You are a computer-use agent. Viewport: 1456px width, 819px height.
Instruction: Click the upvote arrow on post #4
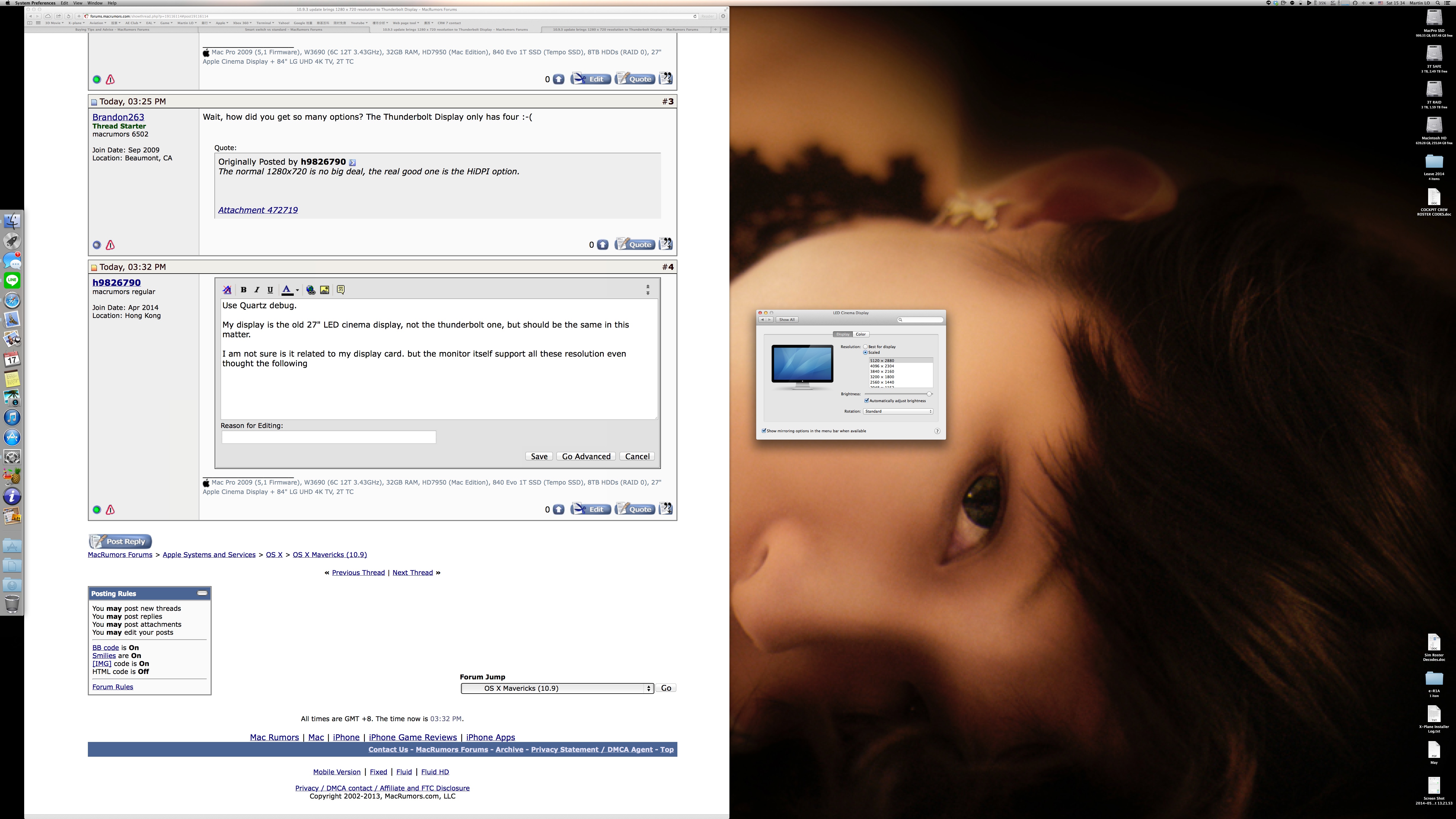point(559,510)
